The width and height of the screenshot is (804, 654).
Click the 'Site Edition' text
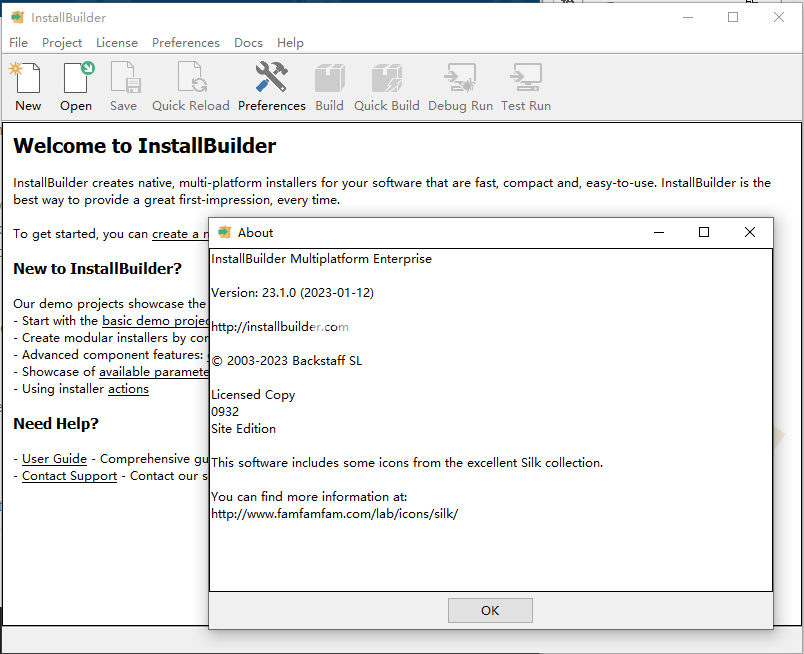244,429
